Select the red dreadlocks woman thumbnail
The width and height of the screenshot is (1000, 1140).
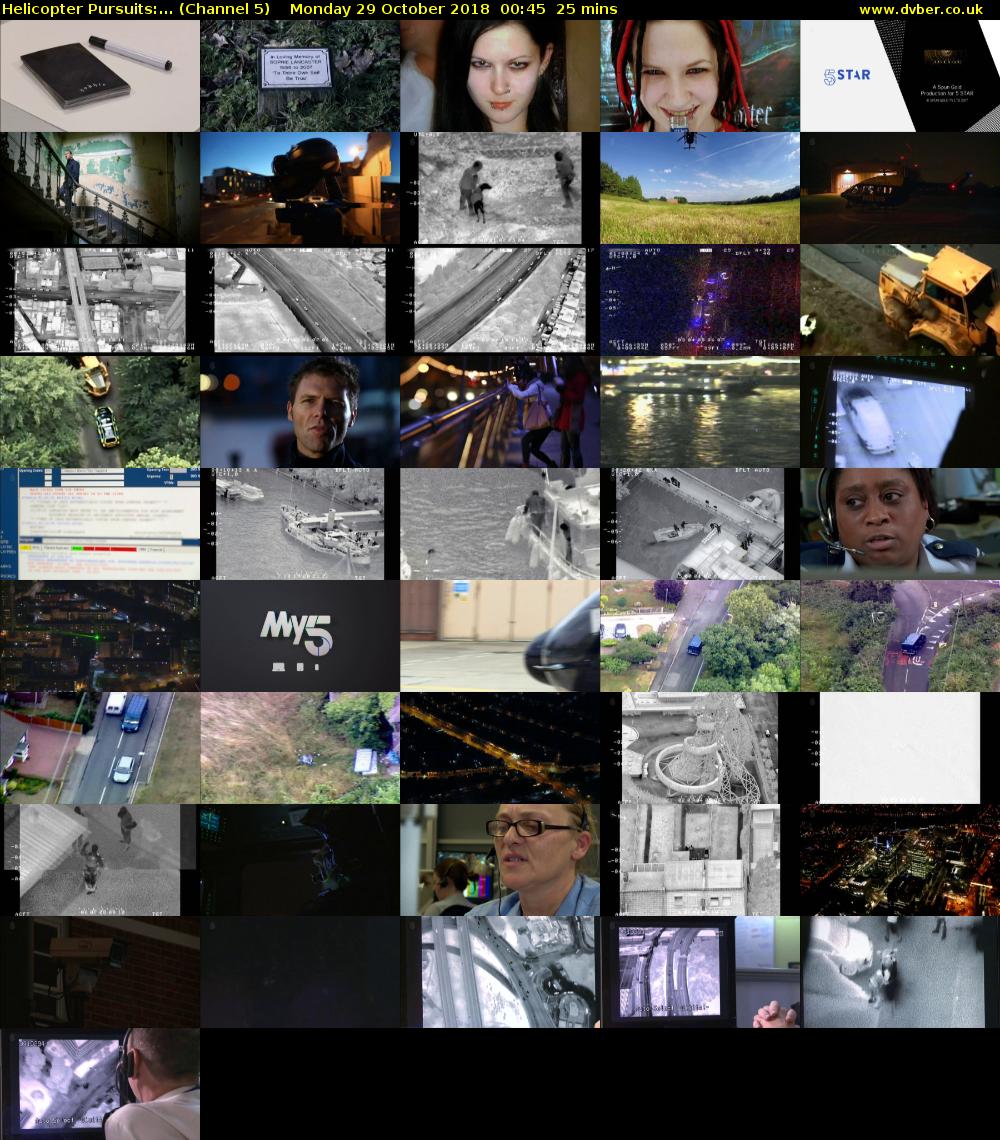point(700,76)
